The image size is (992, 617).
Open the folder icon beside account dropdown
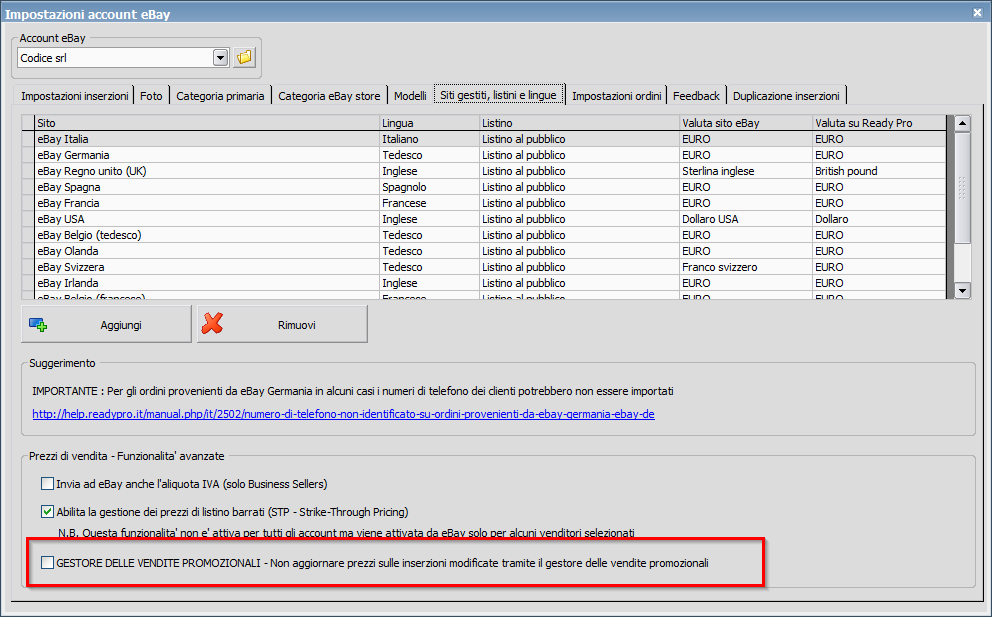coord(244,58)
